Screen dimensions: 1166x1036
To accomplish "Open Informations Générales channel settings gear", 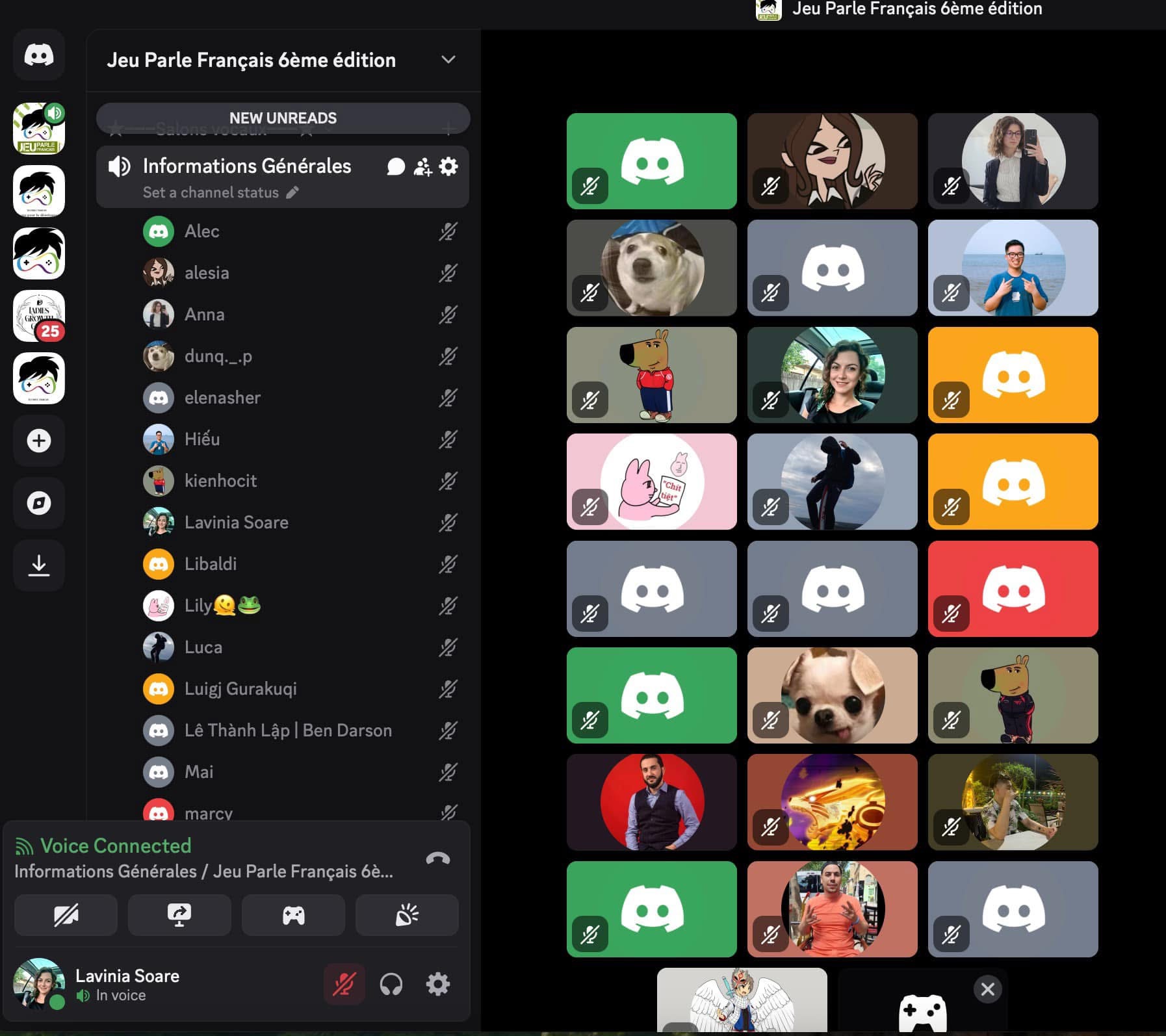I will [x=448, y=167].
